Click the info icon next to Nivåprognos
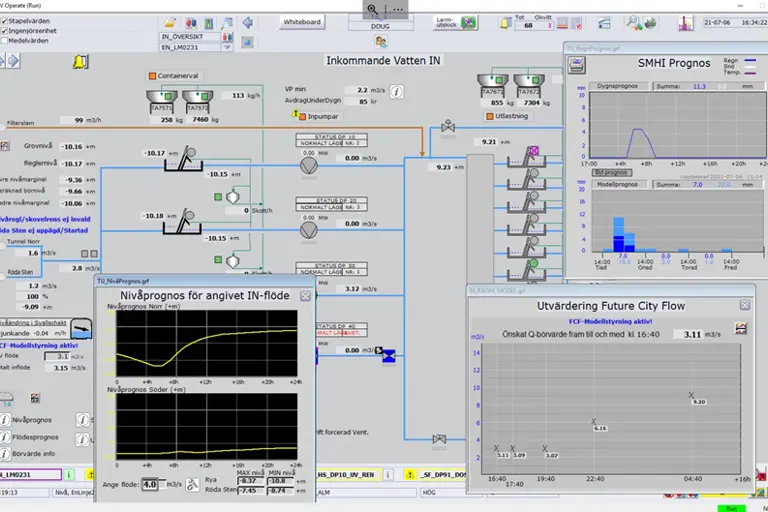 point(7,421)
